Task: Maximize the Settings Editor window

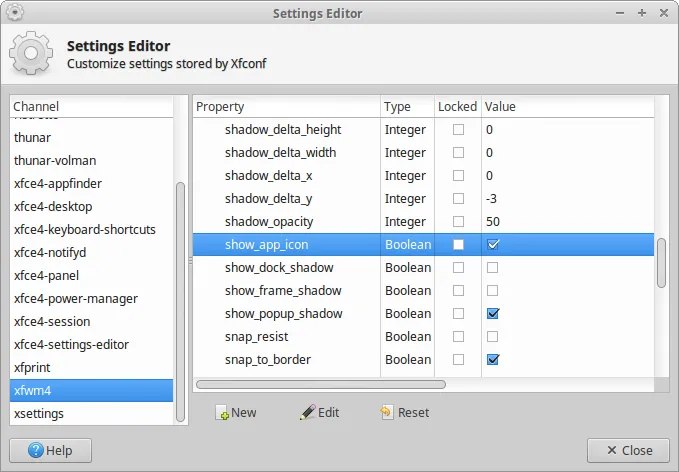Action: (642, 13)
